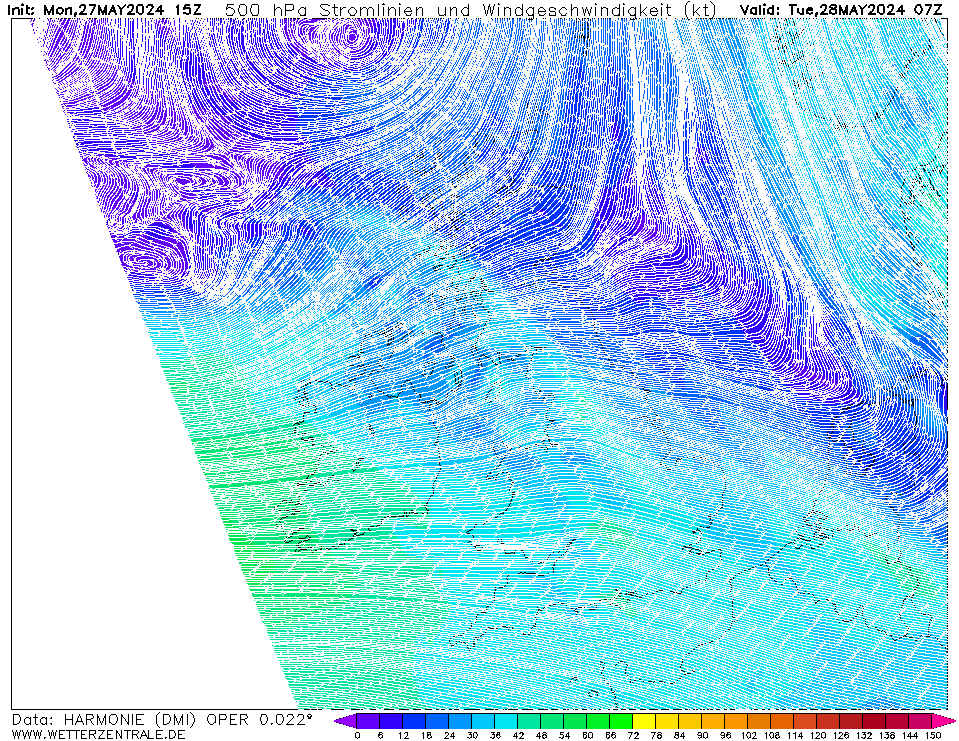Image resolution: width=959 pixels, height=741 pixels.
Task: Click the 18–24 kt legend swatch
Action: click(437, 721)
